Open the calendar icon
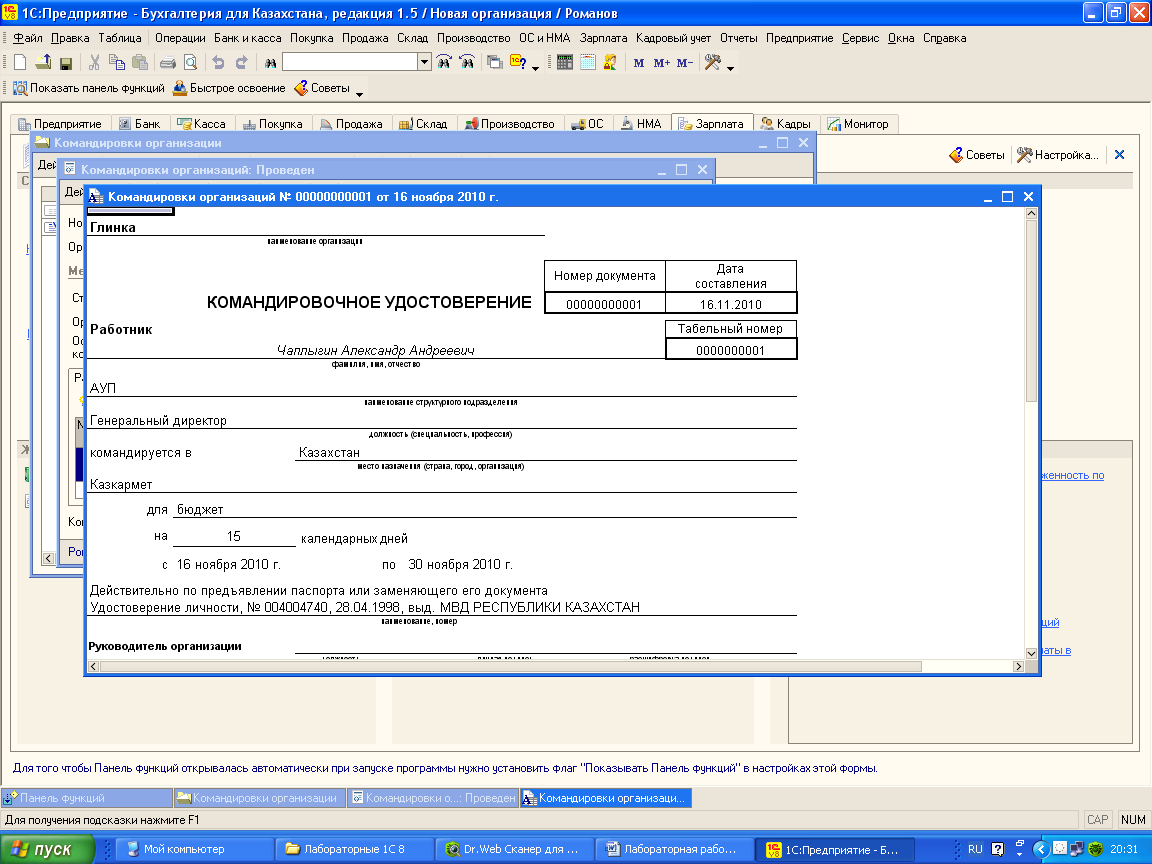The height and width of the screenshot is (864, 1152). tap(588, 62)
